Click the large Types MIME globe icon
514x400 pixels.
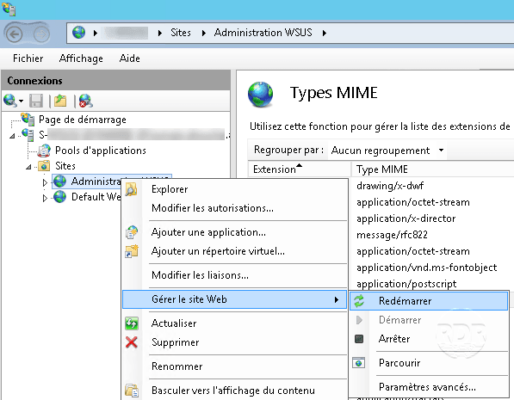[260, 95]
